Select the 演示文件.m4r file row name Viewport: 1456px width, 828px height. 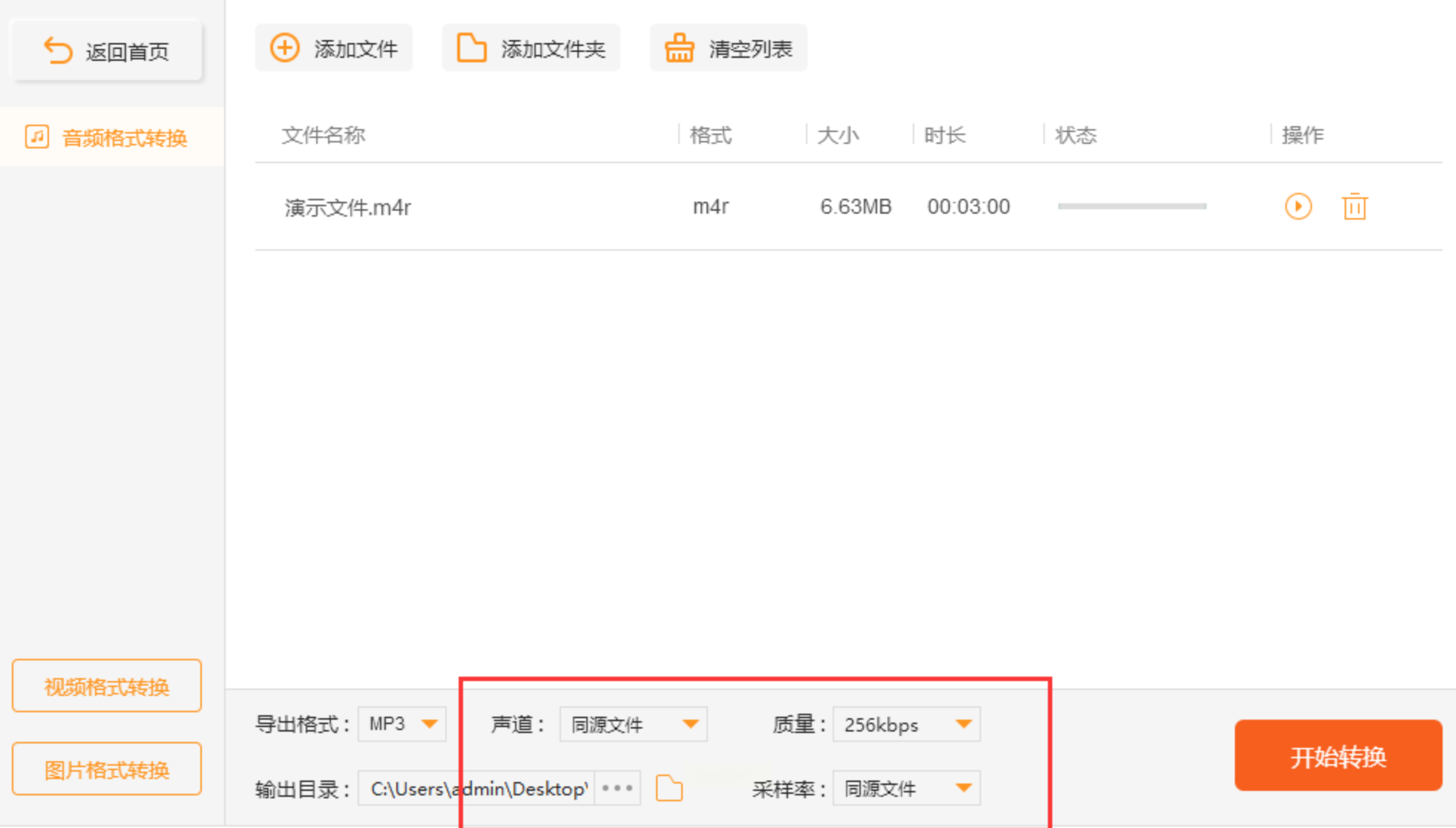pos(347,207)
